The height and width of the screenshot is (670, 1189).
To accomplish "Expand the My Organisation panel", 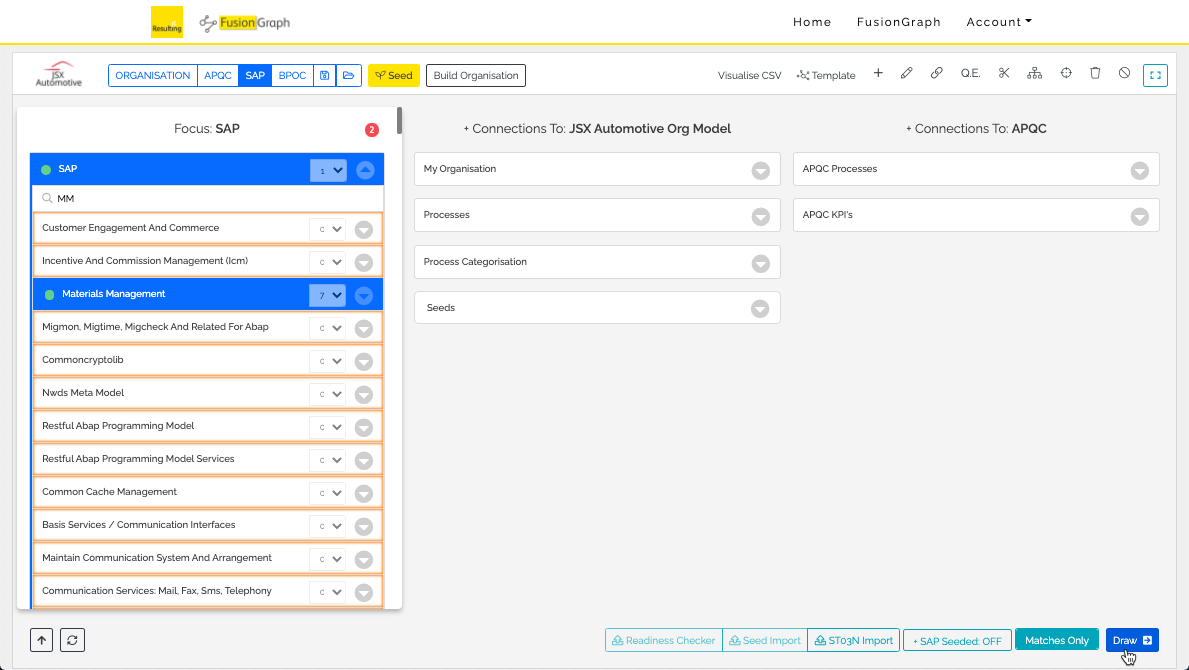I will point(761,171).
